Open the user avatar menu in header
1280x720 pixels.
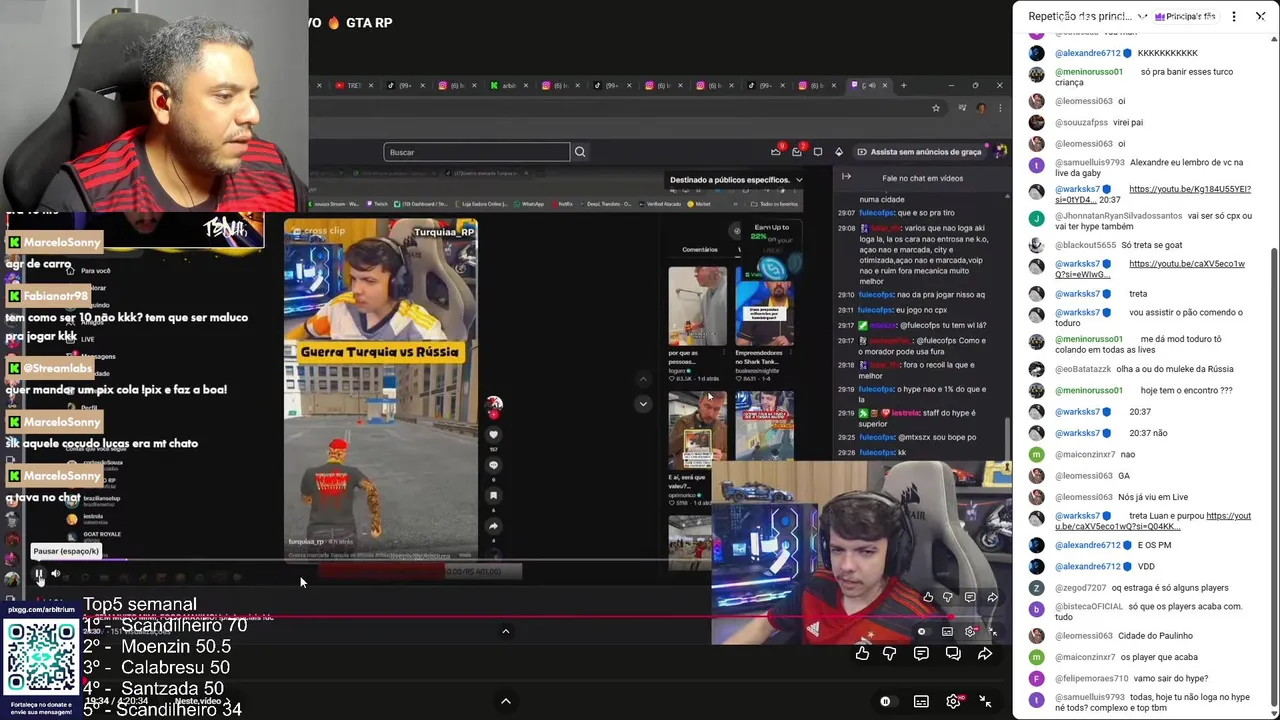[x=1001, y=151]
